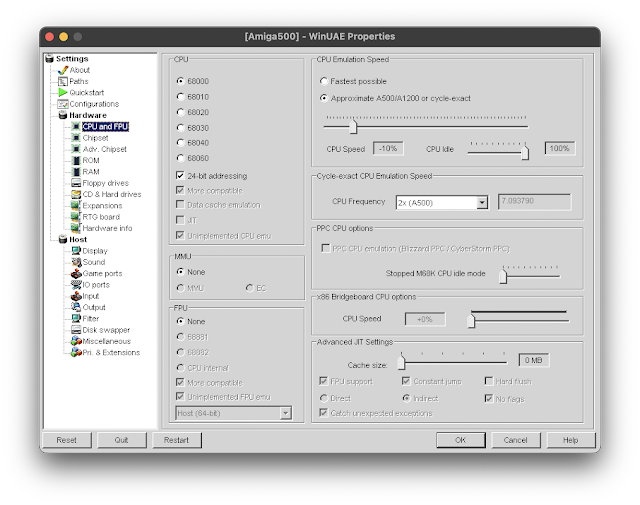Collapse the Host tree node
Screen dimensions: 640x505
[62, 240]
